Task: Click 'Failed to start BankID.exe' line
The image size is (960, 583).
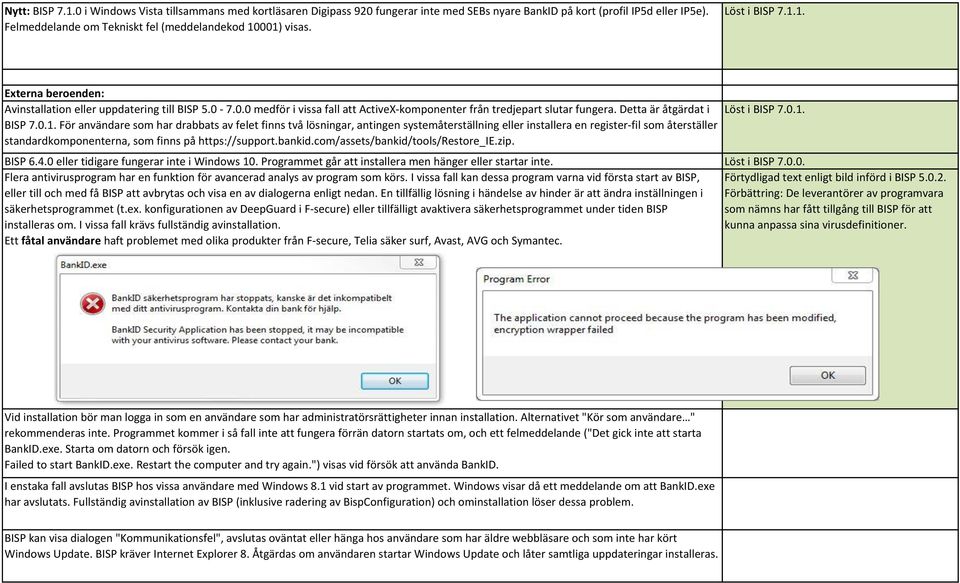Action: coord(251,465)
